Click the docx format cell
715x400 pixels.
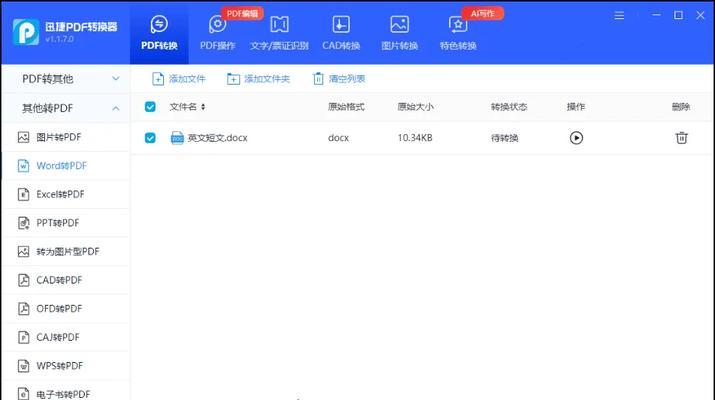pos(338,138)
